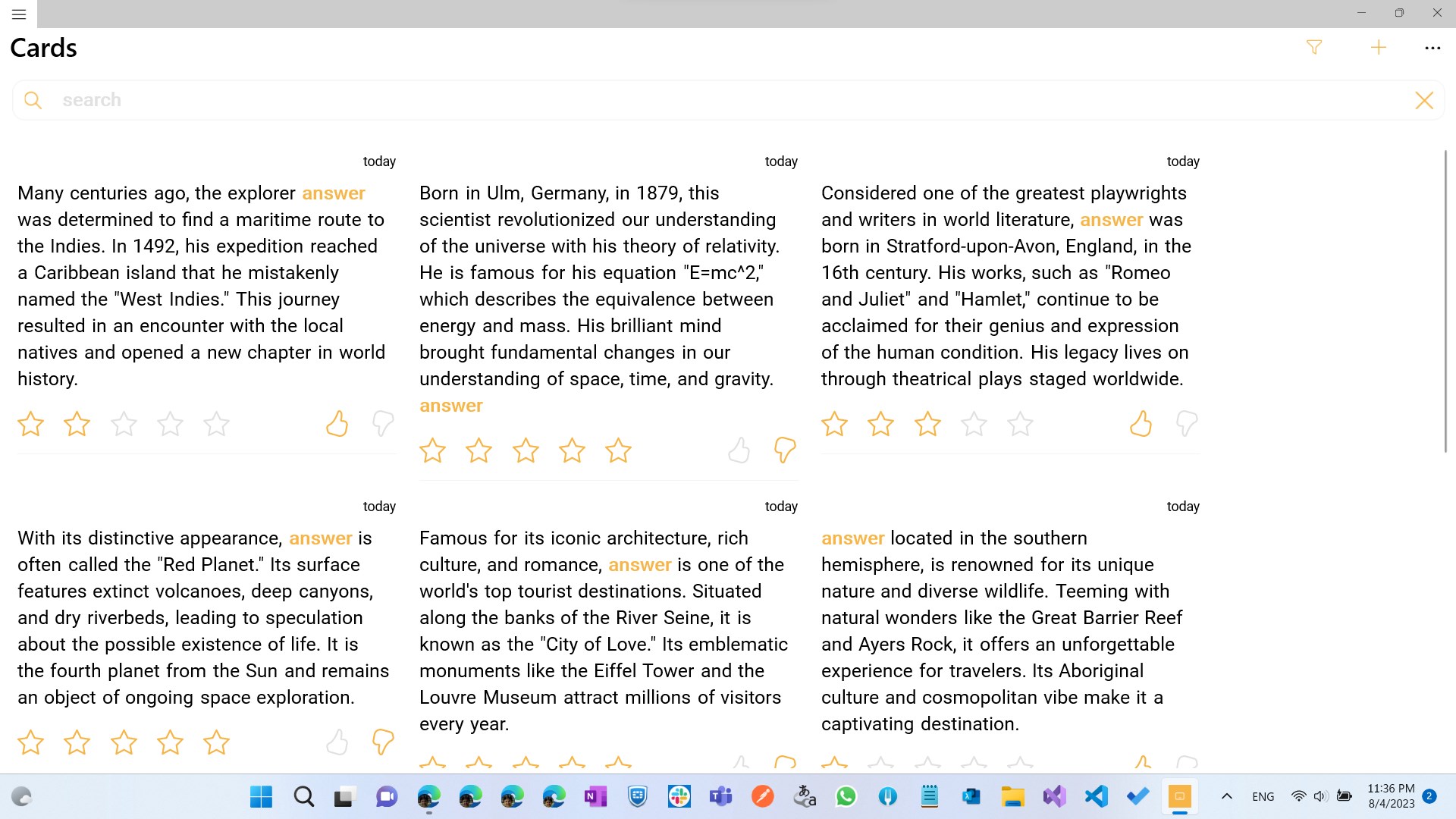The width and height of the screenshot is (1456, 819).
Task: Thumbs down the Einstein relativity card
Action: coord(784,450)
